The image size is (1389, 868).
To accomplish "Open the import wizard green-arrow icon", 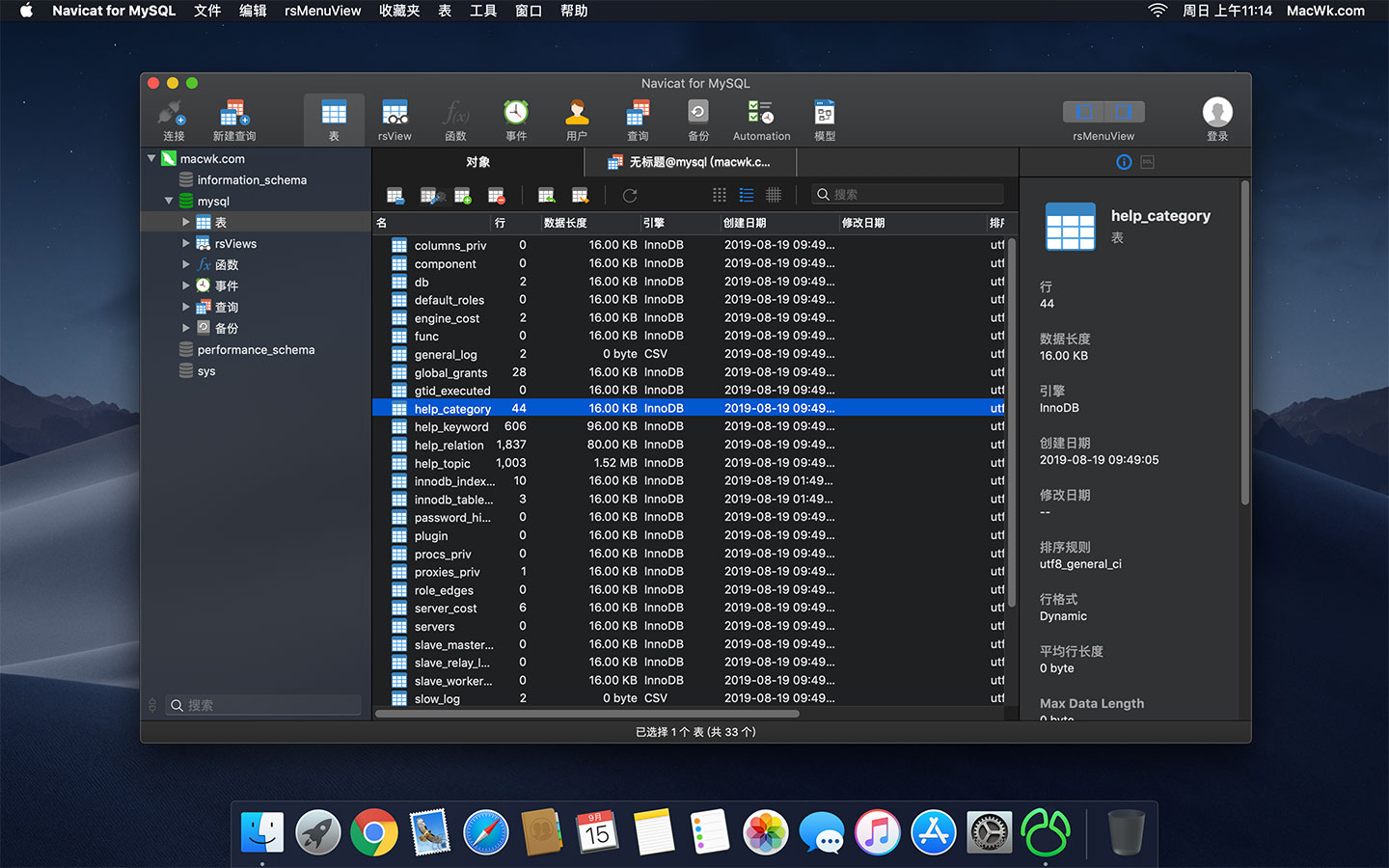I will click(546, 195).
